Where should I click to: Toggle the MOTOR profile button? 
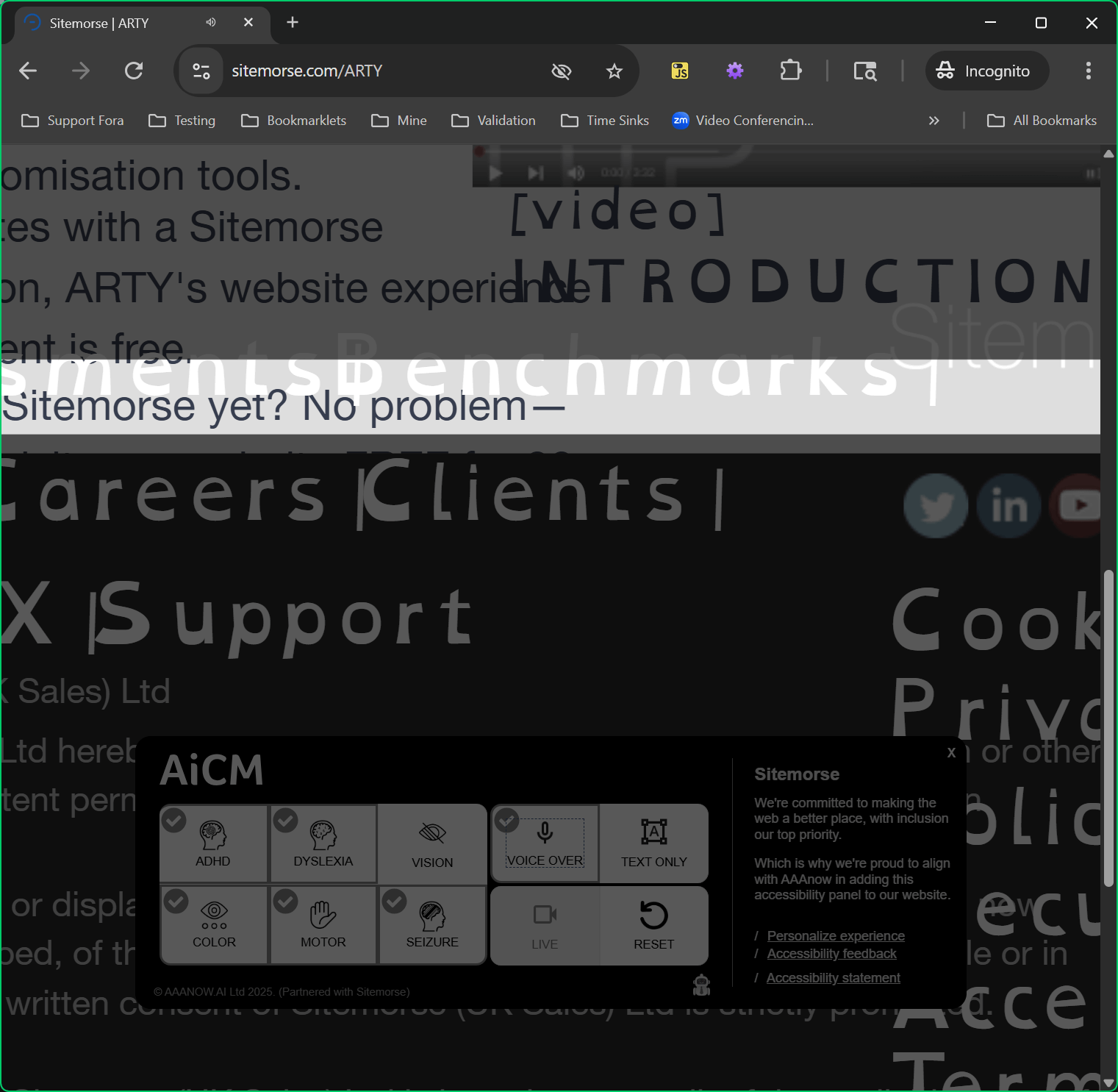point(323,924)
